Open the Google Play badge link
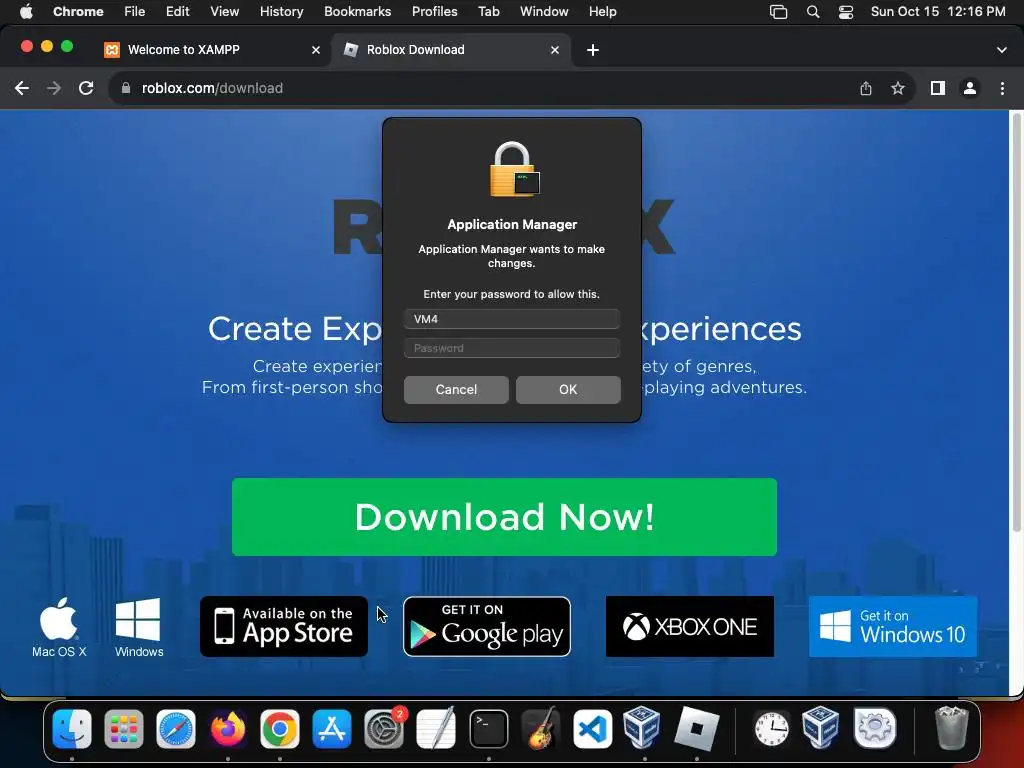The height and width of the screenshot is (768, 1024). [x=487, y=626]
